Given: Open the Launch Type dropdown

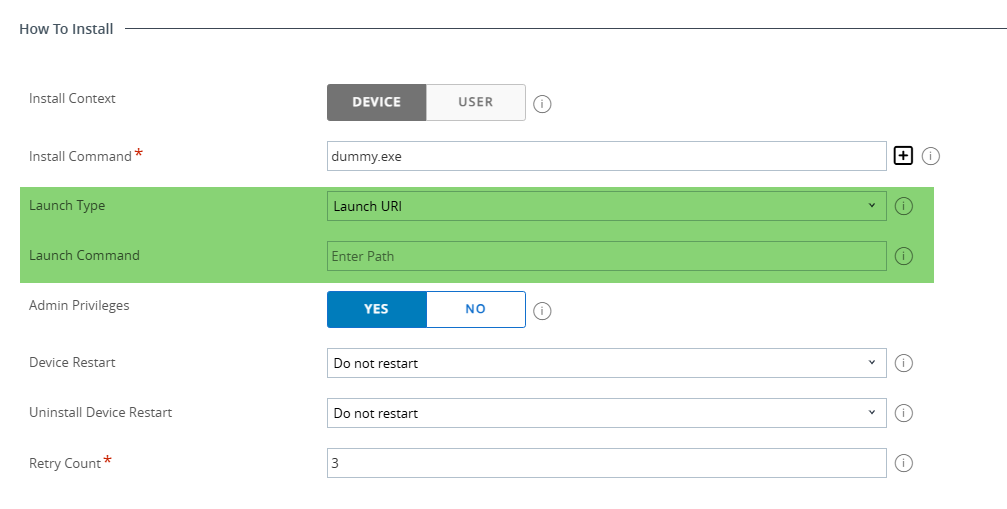Looking at the screenshot, I should [606, 207].
